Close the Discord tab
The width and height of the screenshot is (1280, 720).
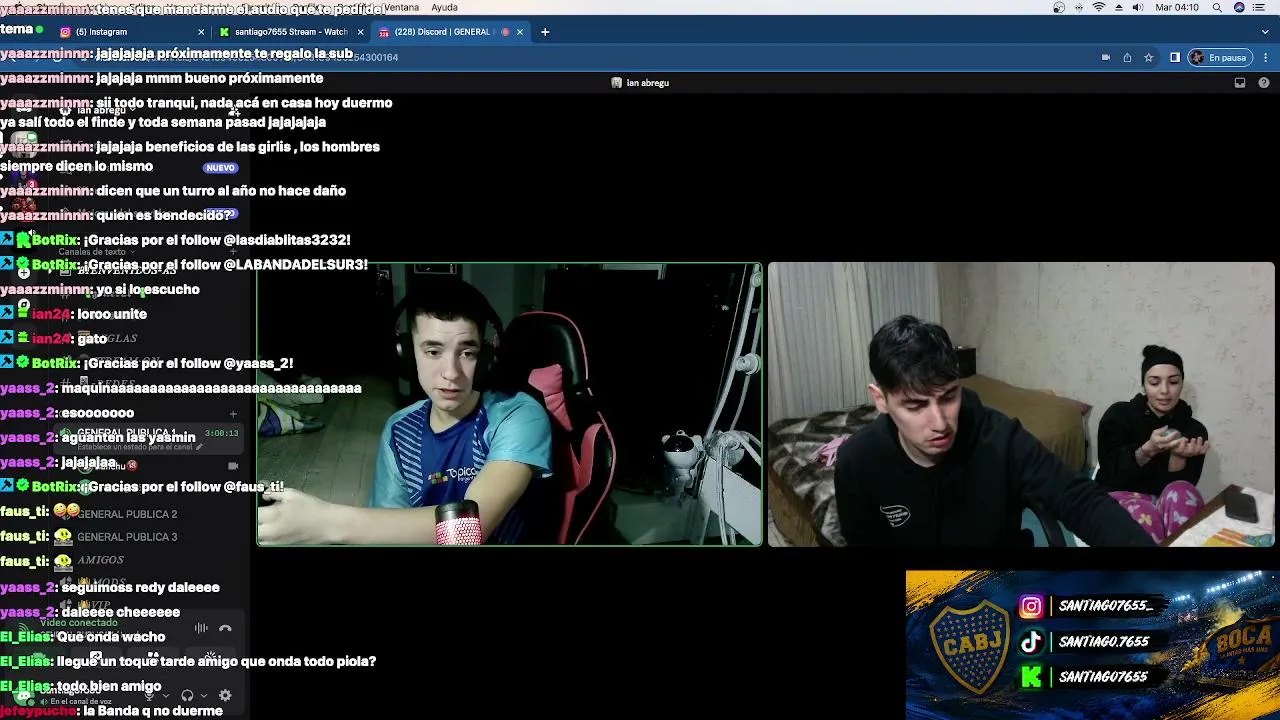[520, 32]
